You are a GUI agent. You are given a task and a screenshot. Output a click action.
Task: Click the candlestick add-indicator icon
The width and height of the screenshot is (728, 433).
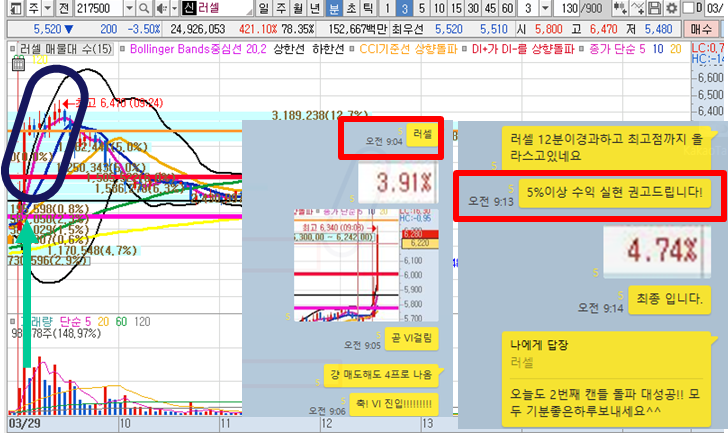(x=620, y=8)
